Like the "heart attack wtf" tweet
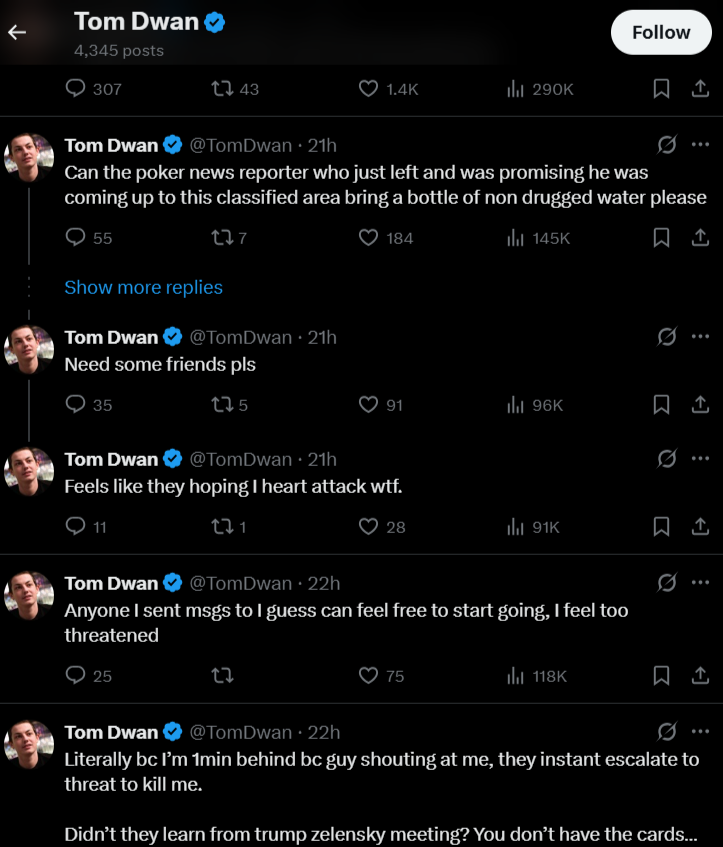Image resolution: width=723 pixels, height=847 pixels. coord(369,527)
